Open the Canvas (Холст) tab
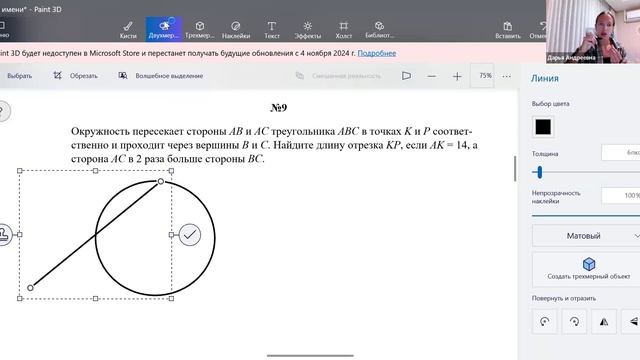The height and width of the screenshot is (360, 640). click(344, 29)
